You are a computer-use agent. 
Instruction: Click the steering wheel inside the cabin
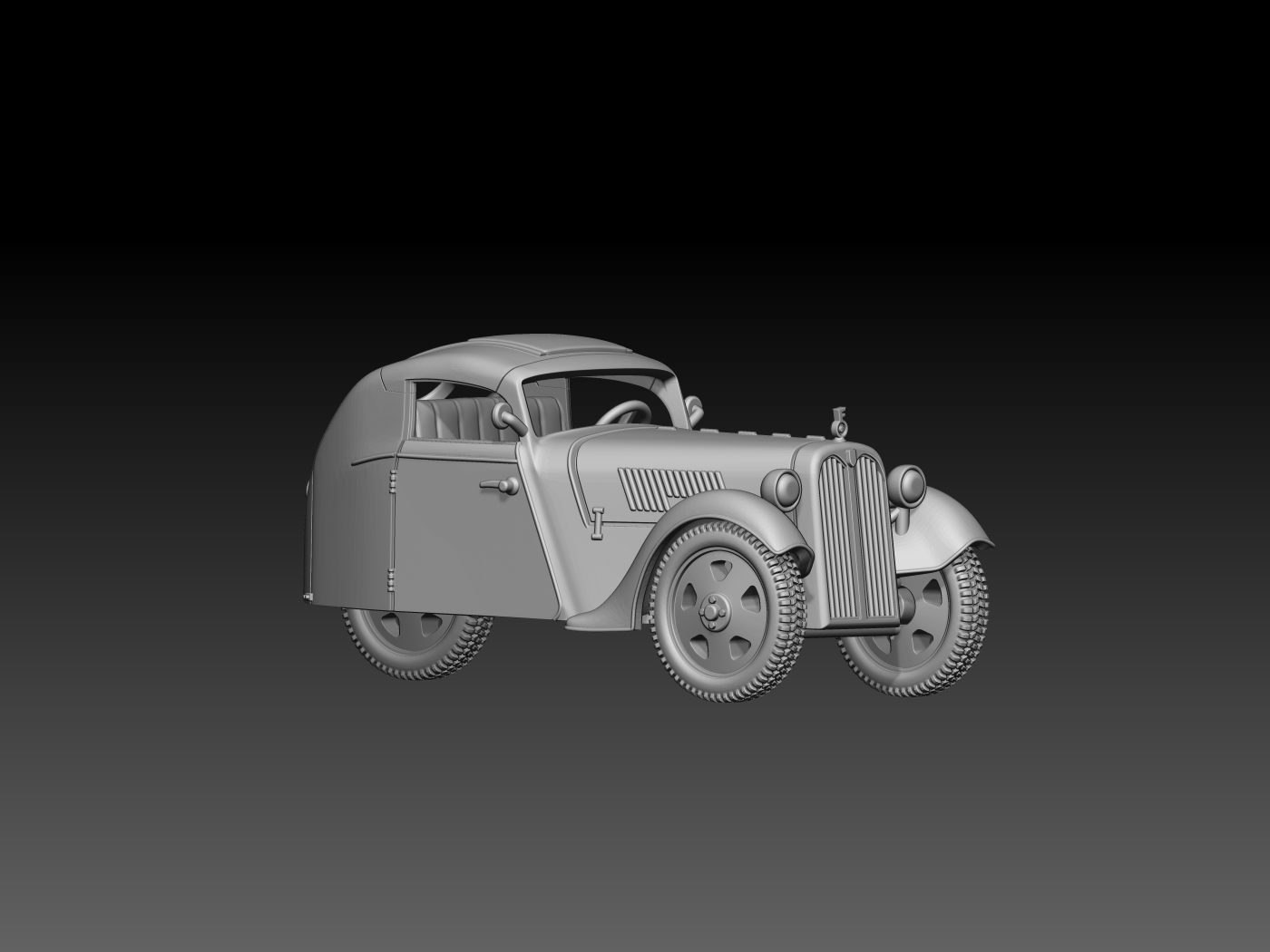pyautogui.click(x=624, y=413)
